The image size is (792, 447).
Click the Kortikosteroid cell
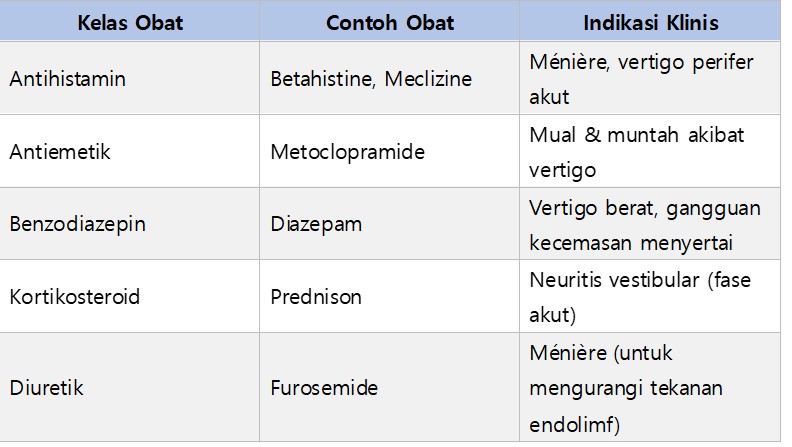click(x=75, y=297)
